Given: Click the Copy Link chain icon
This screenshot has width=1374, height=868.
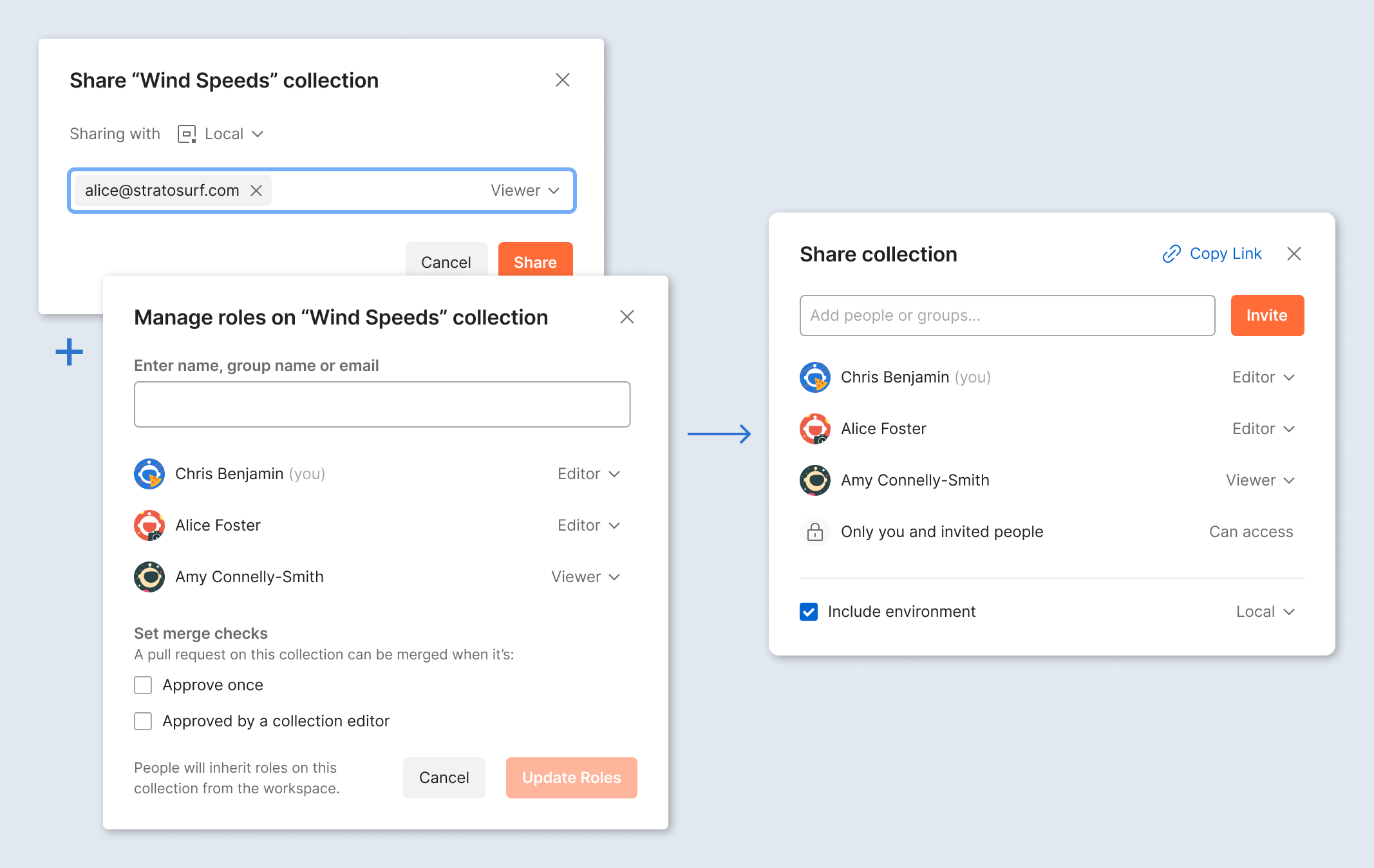Looking at the screenshot, I should (x=1171, y=254).
